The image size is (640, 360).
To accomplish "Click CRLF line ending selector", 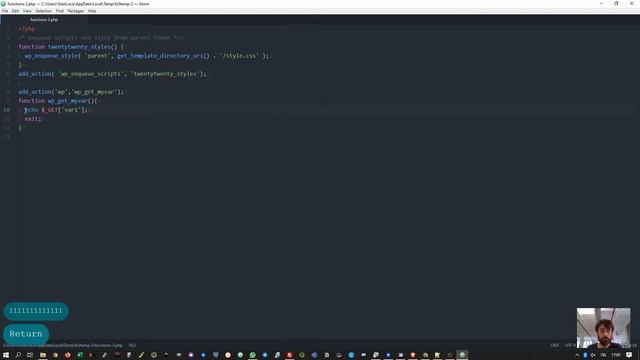I will (x=554, y=345).
